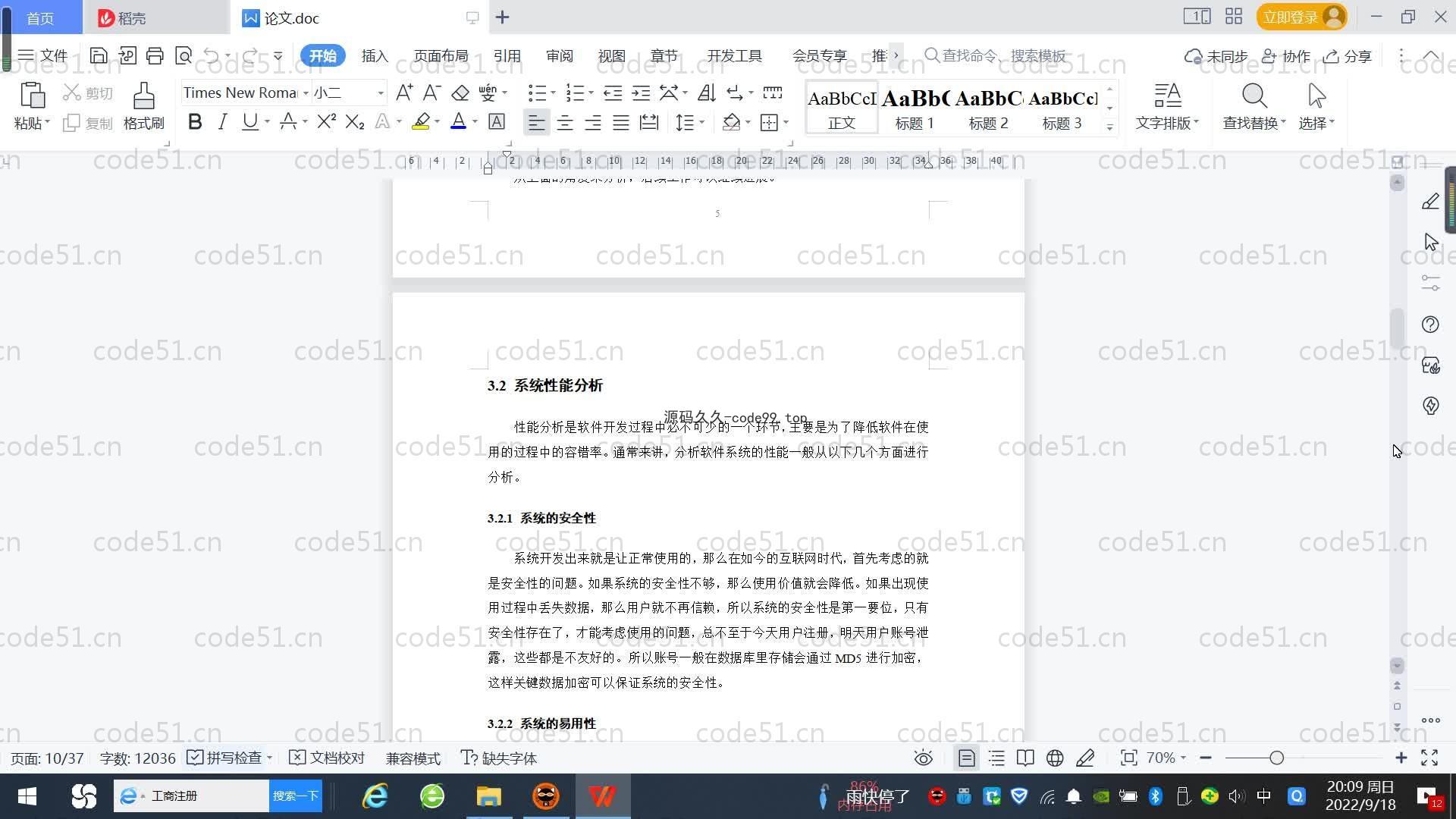Click the search command input field
Image resolution: width=1456 pixels, height=819 pixels.
pos(997,55)
